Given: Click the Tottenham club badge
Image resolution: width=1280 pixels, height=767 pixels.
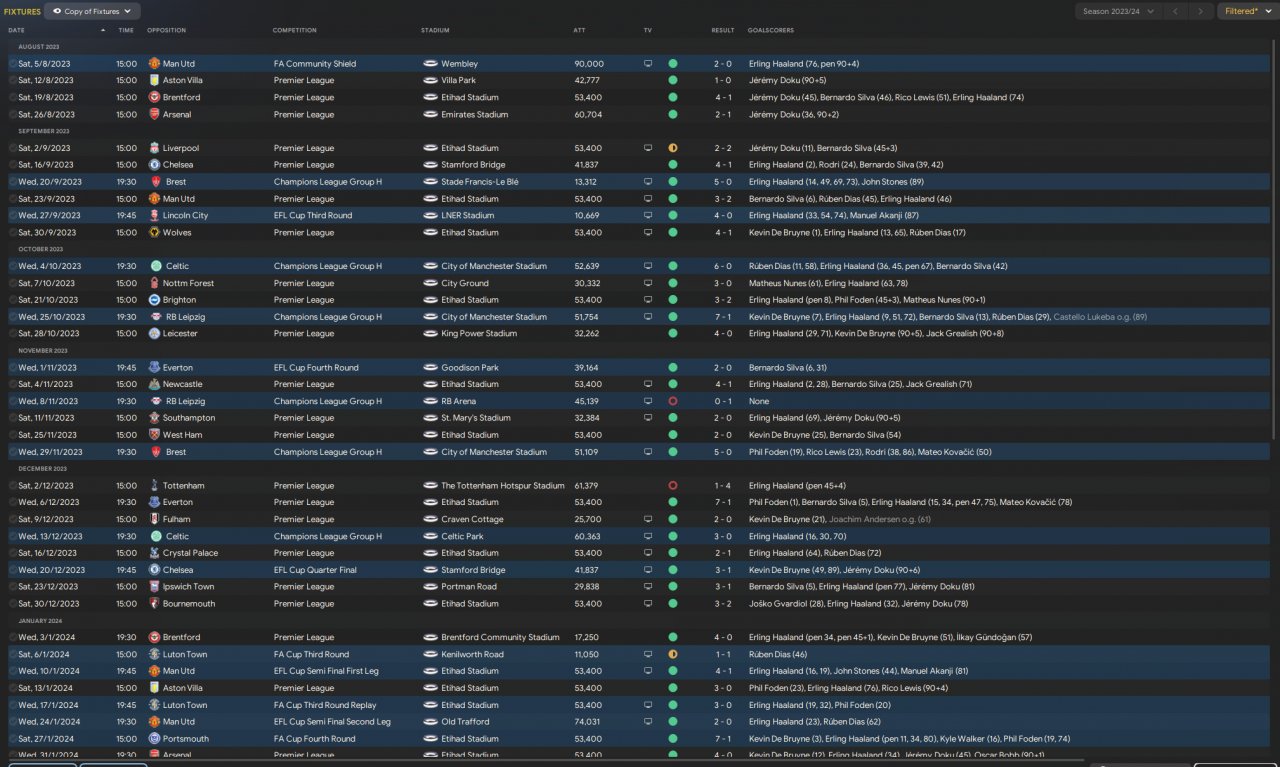Looking at the screenshot, I should (154, 485).
